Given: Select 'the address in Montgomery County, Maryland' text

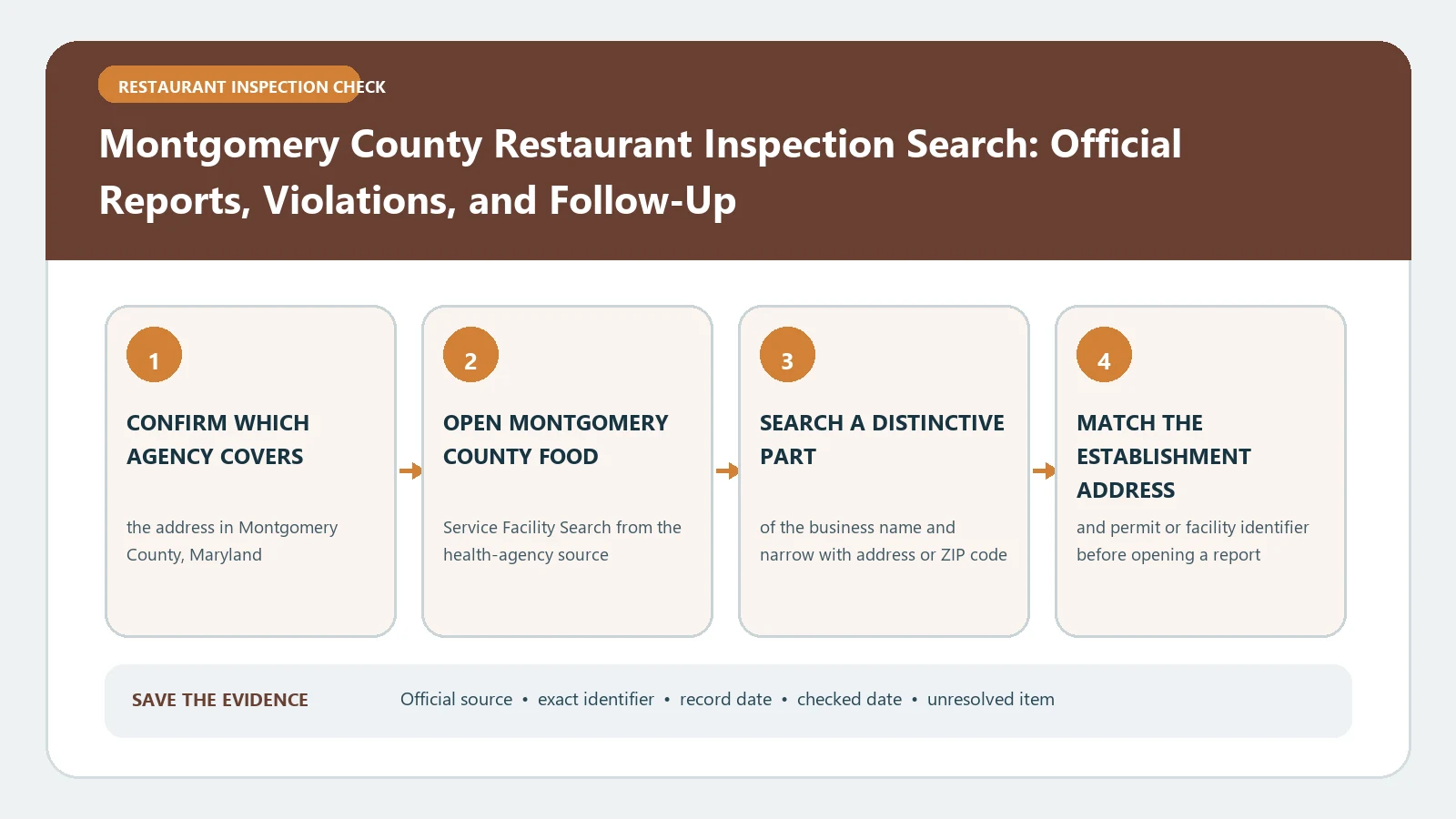Looking at the screenshot, I should [x=232, y=541].
